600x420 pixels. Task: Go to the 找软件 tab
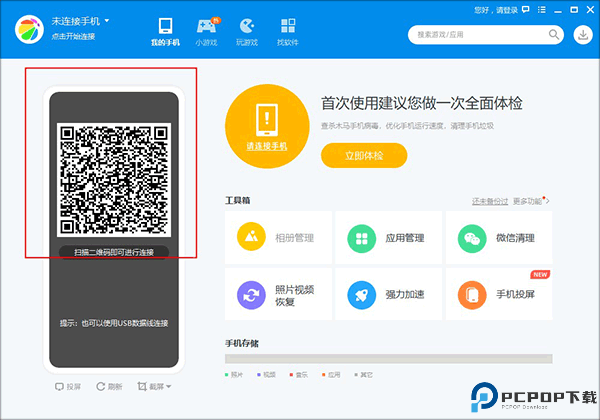288,32
